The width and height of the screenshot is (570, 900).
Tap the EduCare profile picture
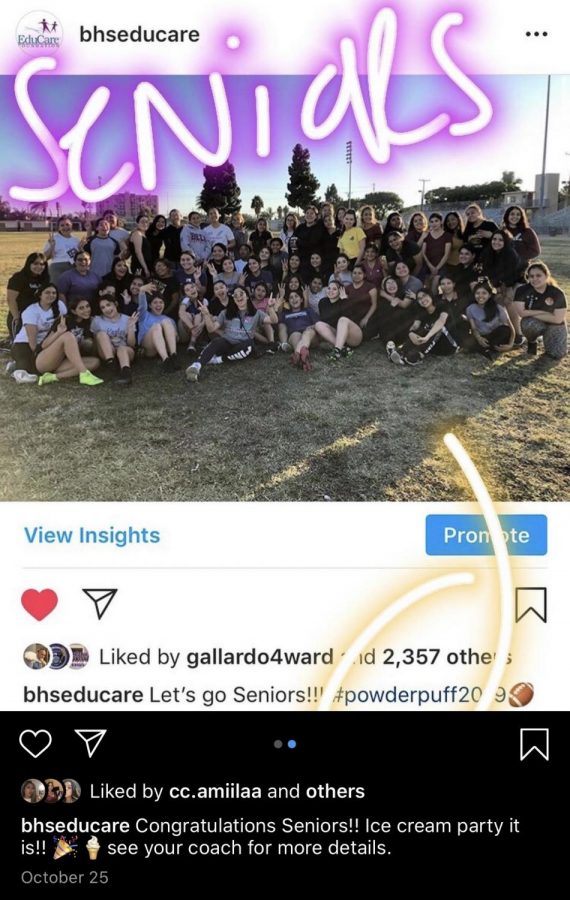[x=38, y=34]
